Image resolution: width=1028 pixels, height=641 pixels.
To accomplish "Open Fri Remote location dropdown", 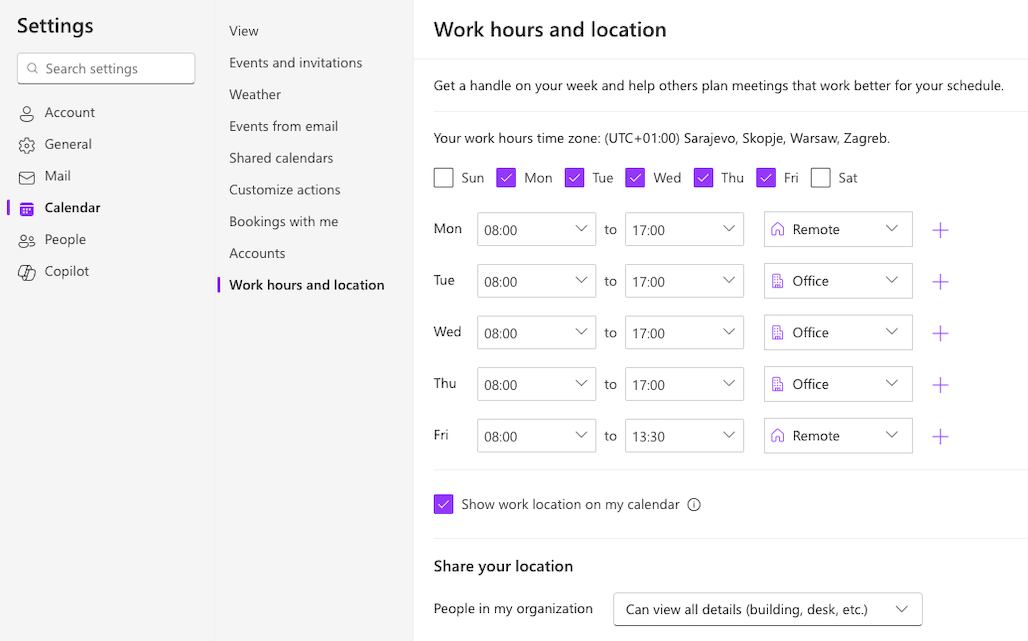I will coord(838,436).
